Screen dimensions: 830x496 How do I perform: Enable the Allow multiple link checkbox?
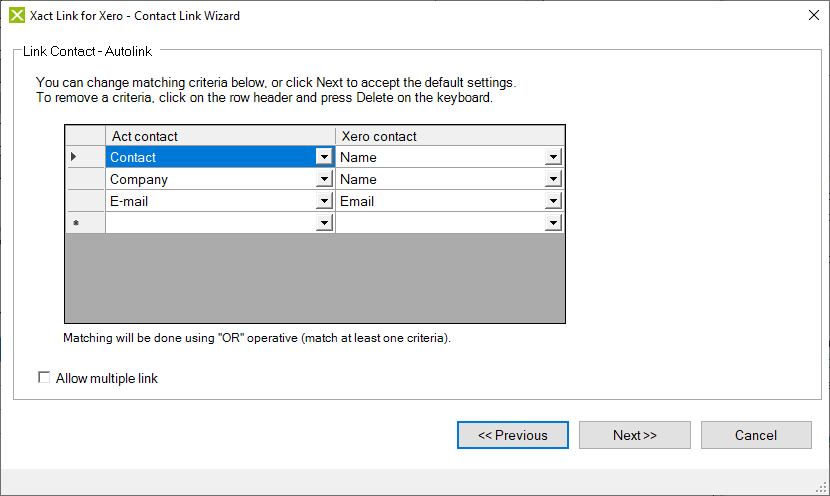tap(44, 378)
